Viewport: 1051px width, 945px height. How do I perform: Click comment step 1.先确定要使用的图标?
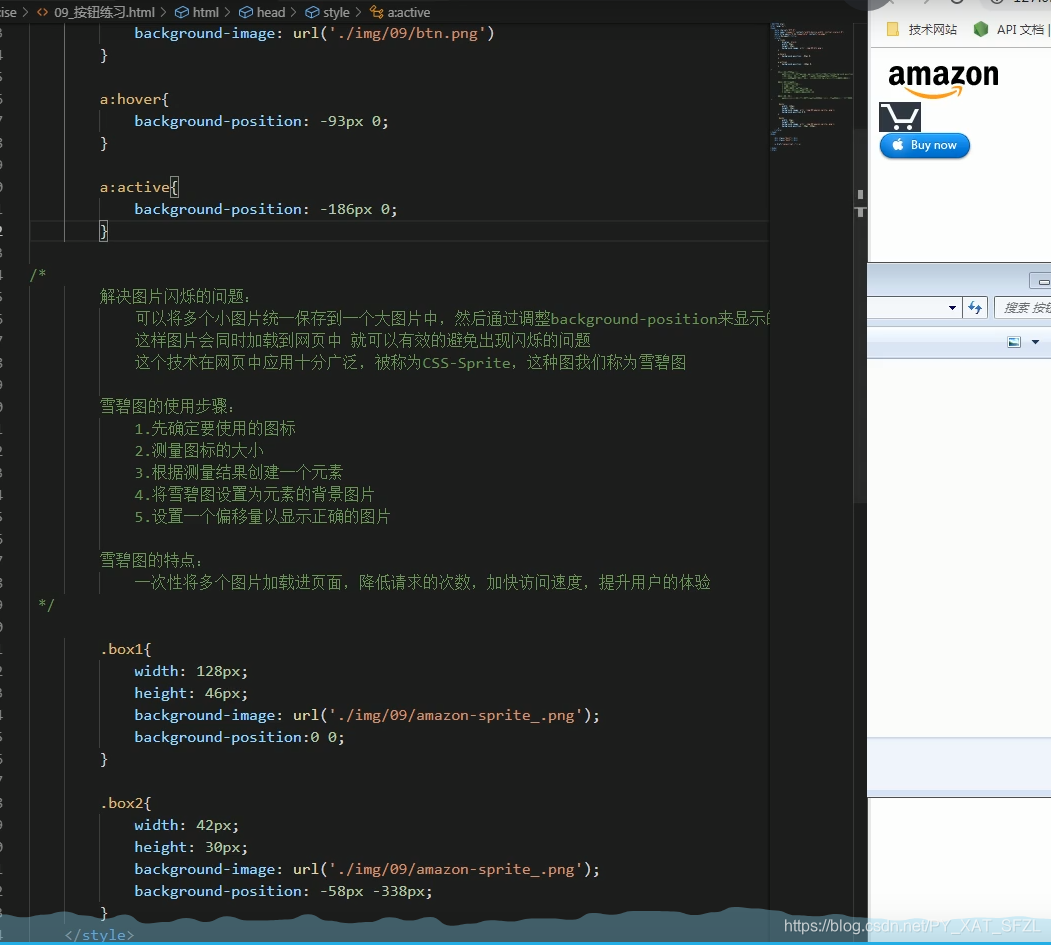[215, 428]
